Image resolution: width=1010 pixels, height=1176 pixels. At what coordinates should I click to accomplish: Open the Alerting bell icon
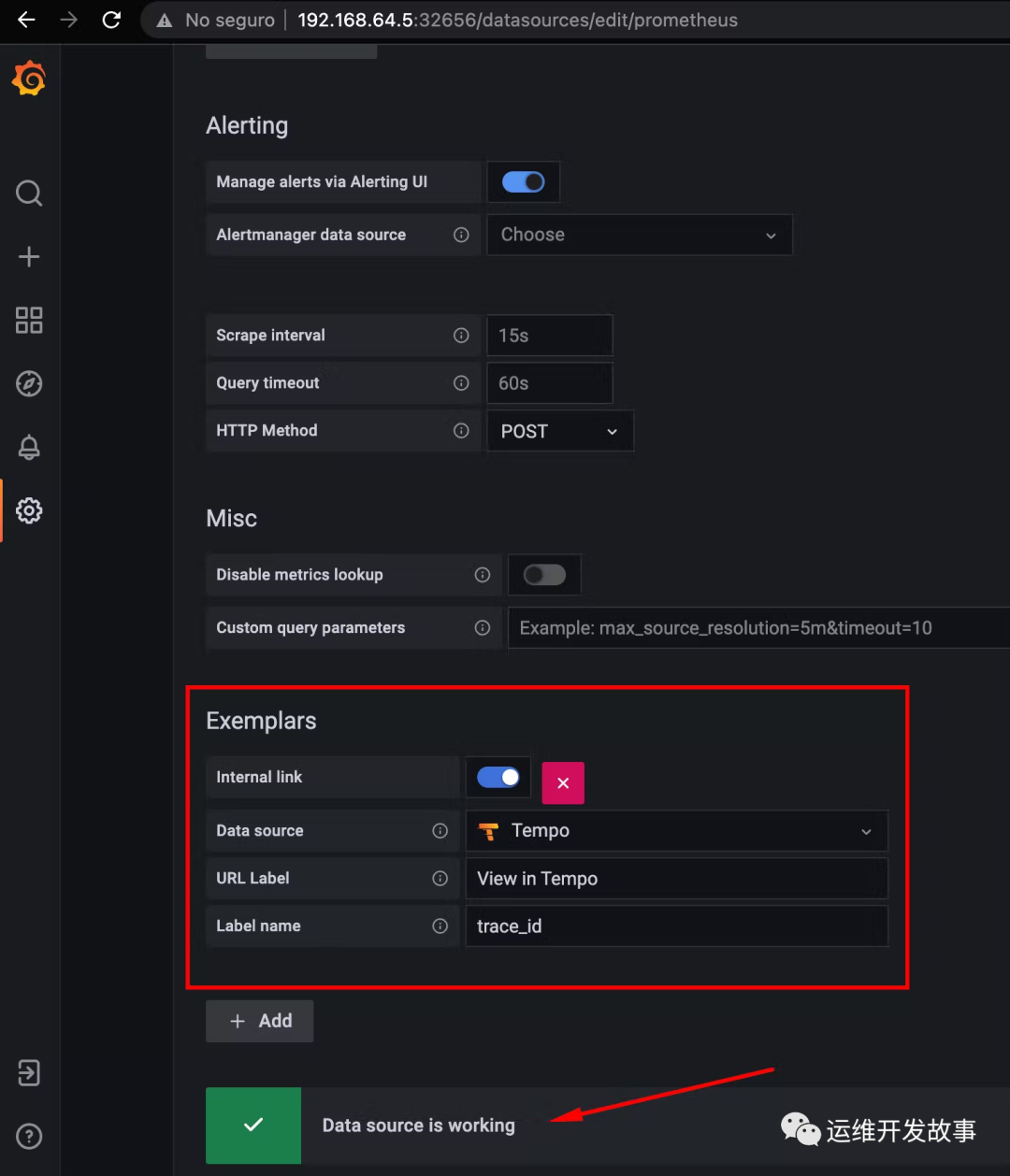click(x=29, y=447)
